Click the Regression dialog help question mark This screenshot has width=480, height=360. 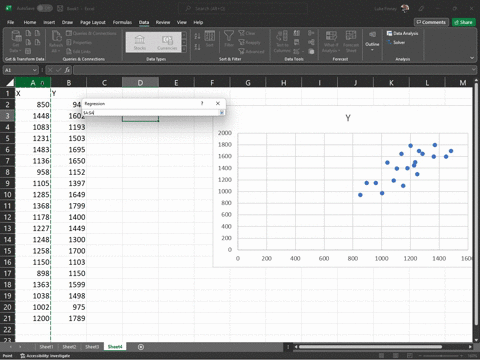coord(202,103)
